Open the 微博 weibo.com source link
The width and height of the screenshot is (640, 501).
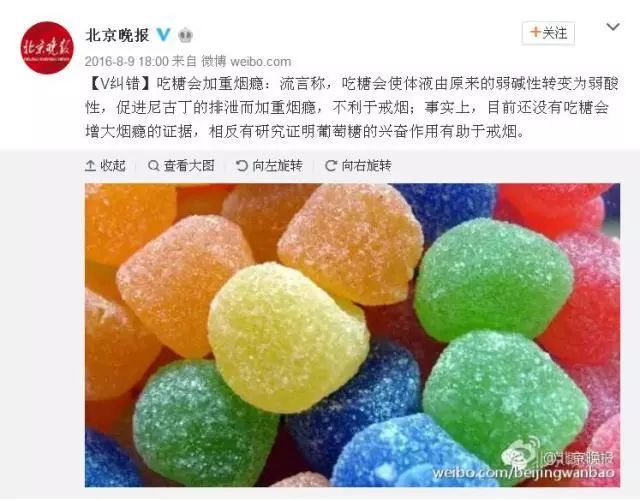(246, 61)
